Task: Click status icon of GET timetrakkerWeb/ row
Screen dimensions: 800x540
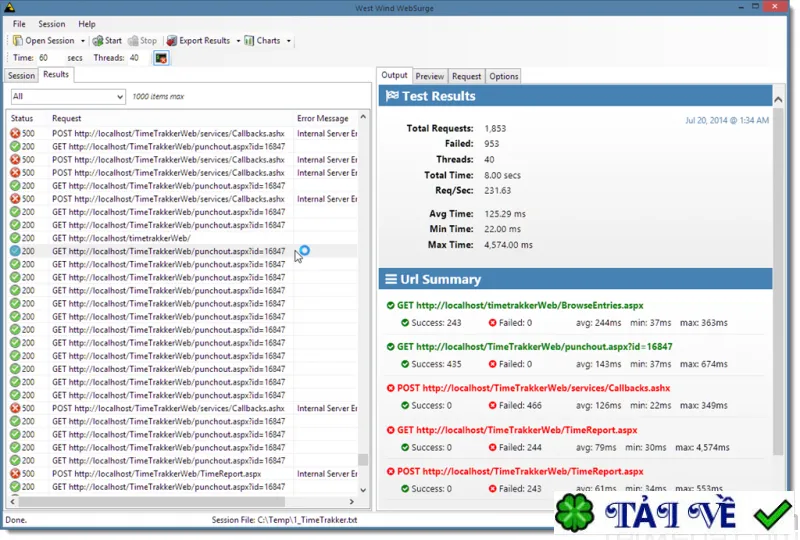Action: coord(15,238)
